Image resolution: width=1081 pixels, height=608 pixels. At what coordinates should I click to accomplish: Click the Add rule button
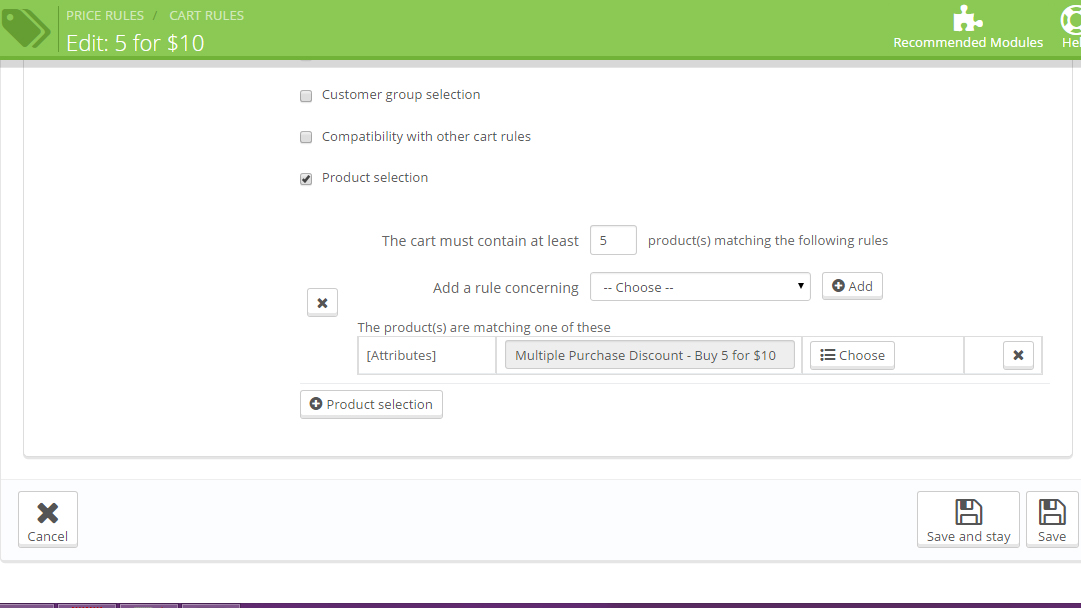852,286
